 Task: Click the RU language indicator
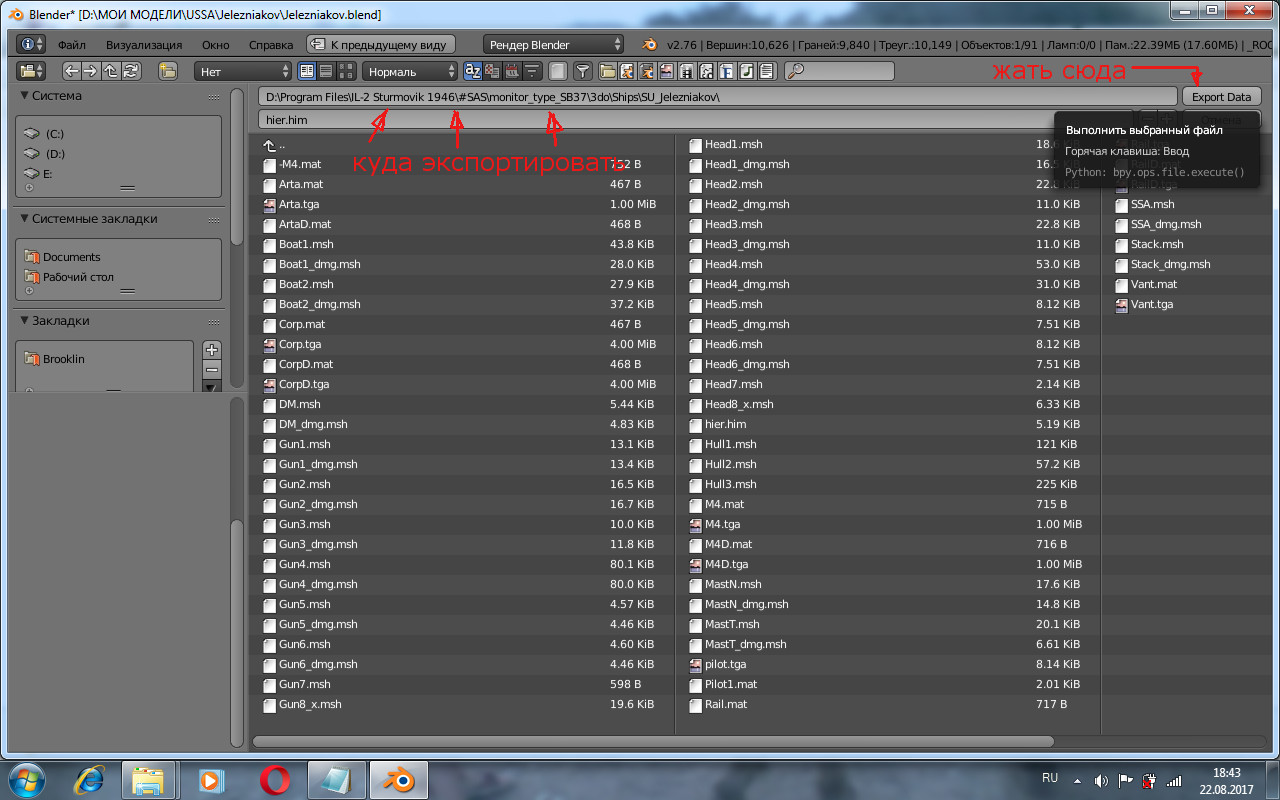(1050, 777)
